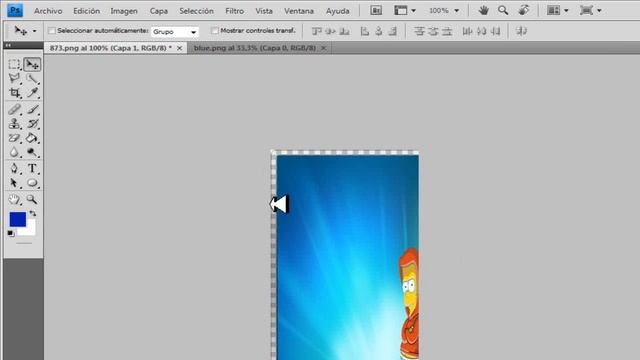640x360 pixels.
Task: Select the Dodge tool
Action: tap(32, 152)
